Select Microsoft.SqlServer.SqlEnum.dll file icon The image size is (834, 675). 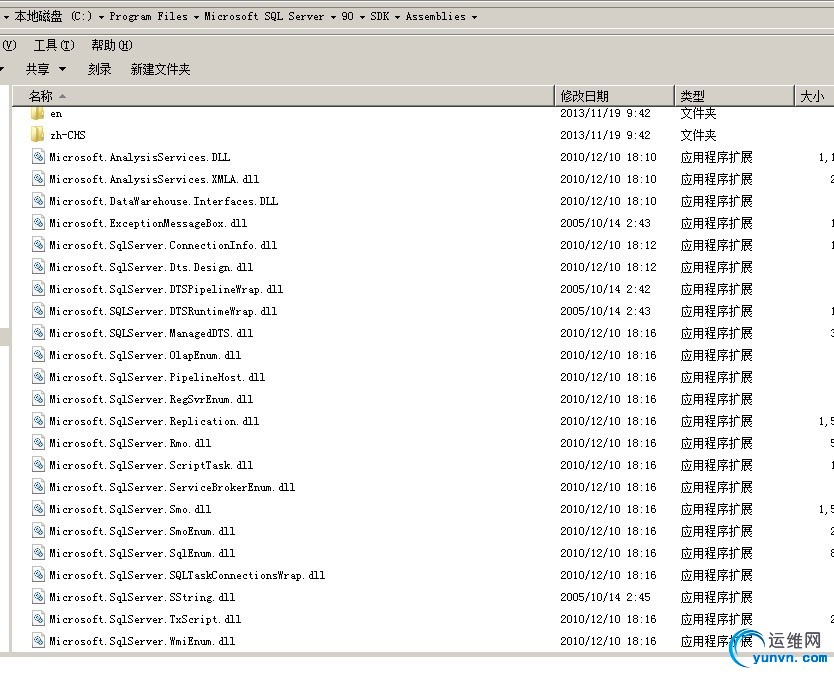[38, 553]
